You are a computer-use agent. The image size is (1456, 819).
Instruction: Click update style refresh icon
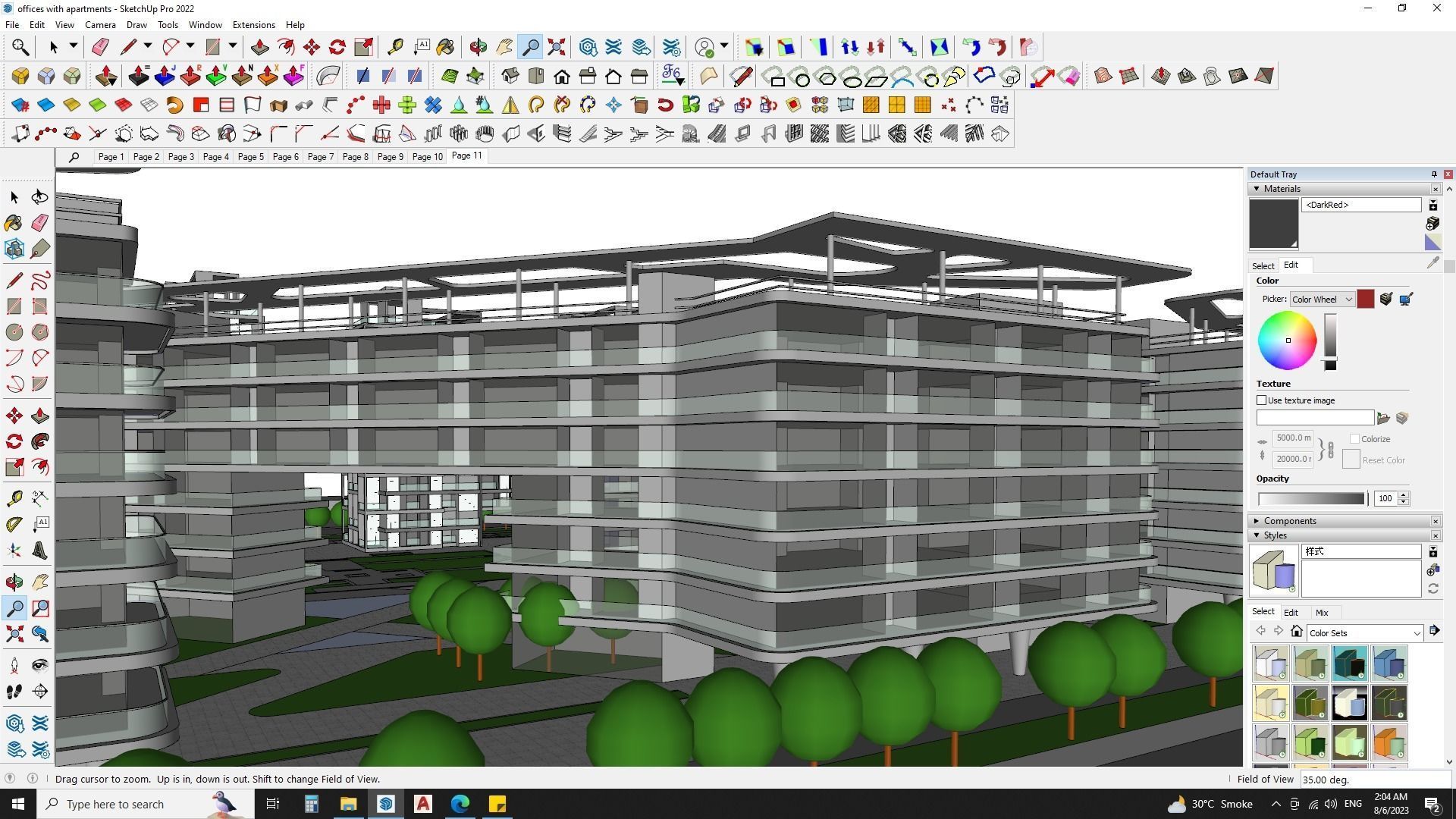point(1433,588)
